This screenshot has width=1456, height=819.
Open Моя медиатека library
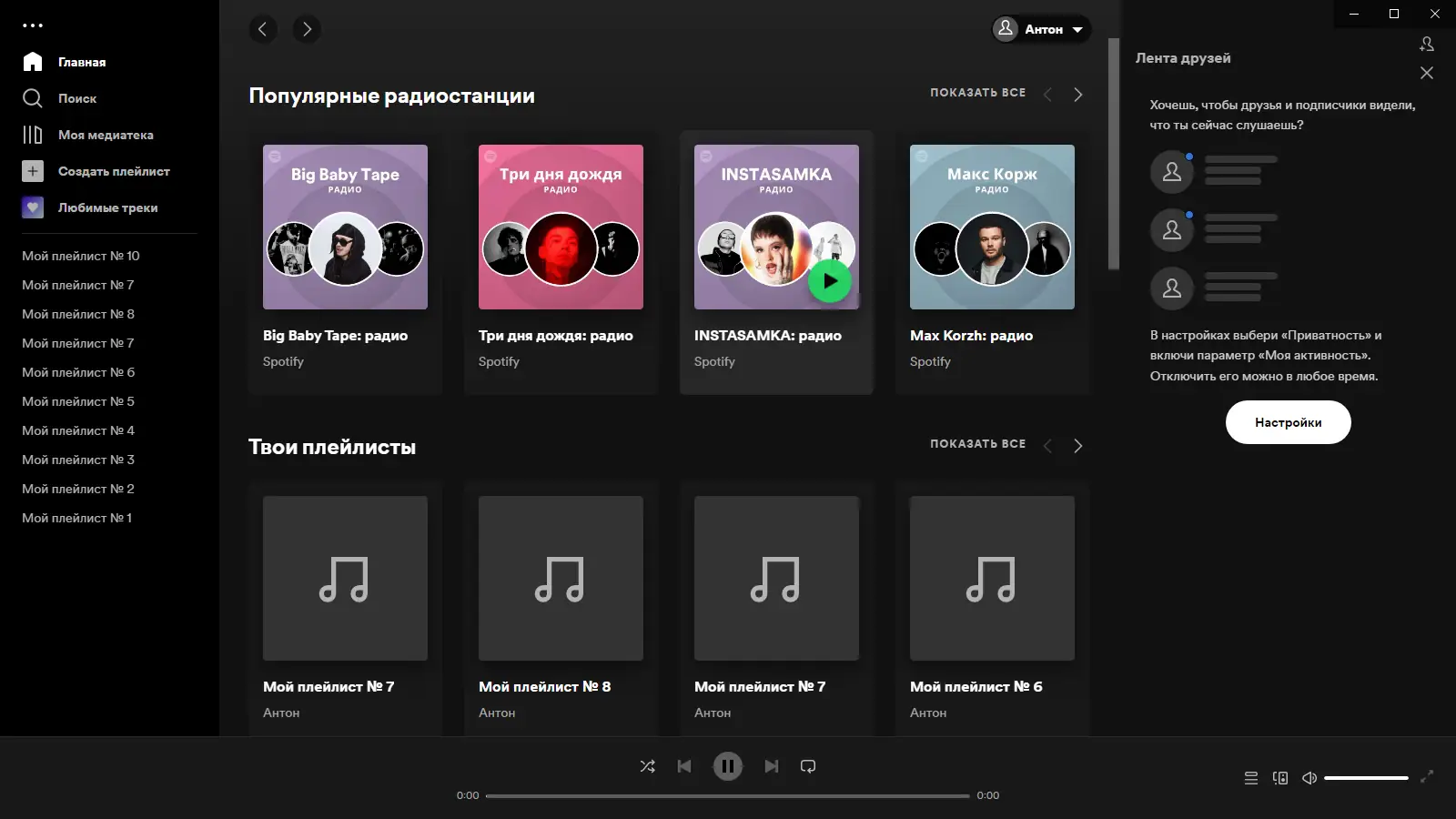click(x=88, y=135)
